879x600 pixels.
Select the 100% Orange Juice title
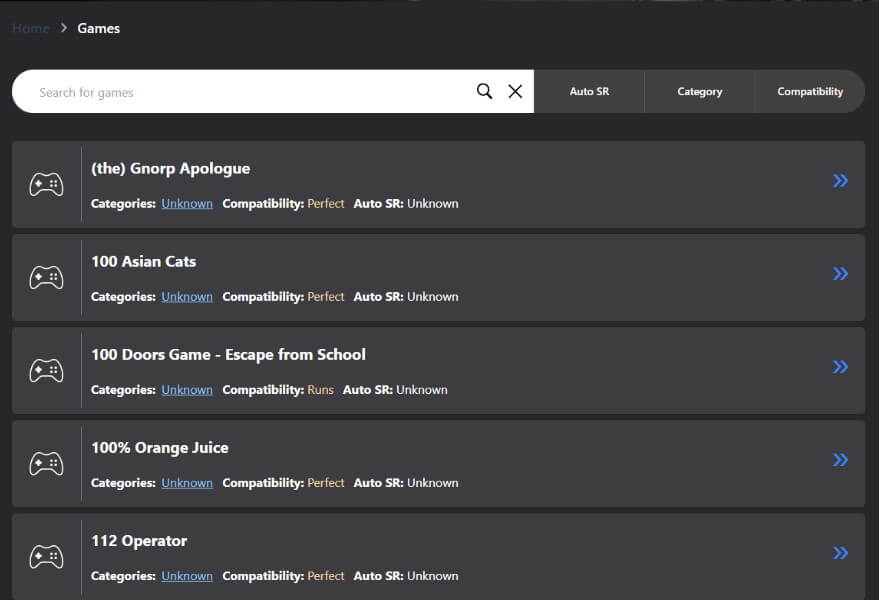click(x=160, y=448)
